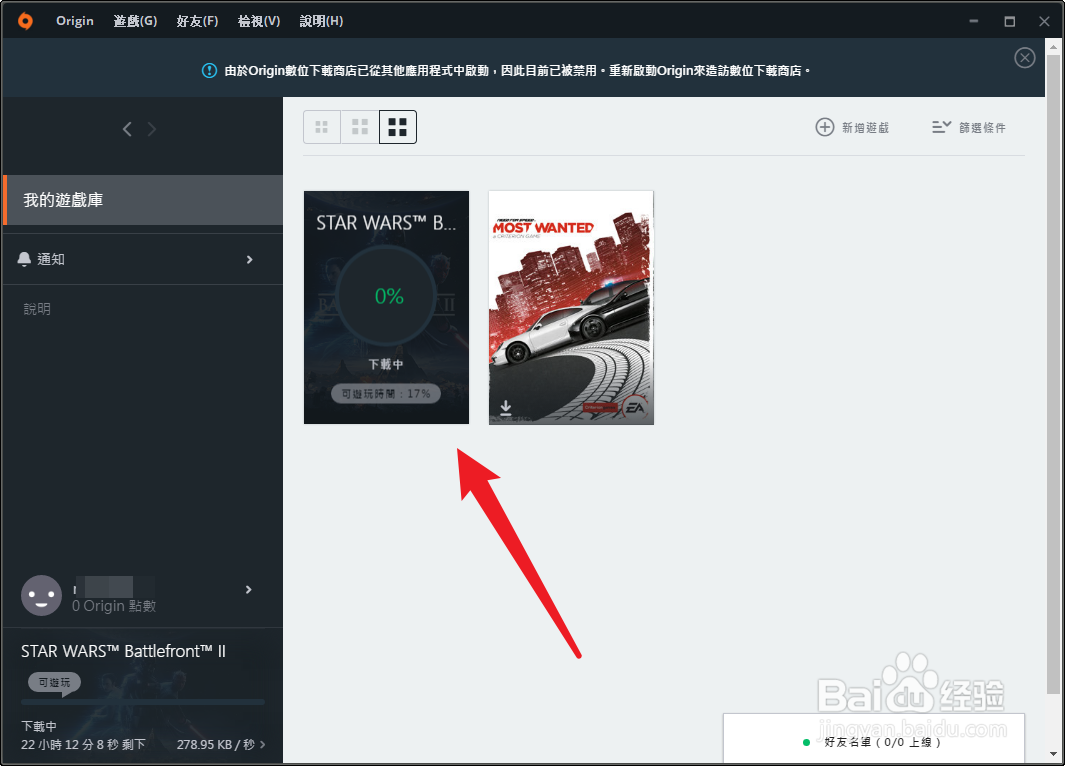This screenshot has width=1065, height=766.
Task: Switch to small tile view
Action: (x=322, y=127)
